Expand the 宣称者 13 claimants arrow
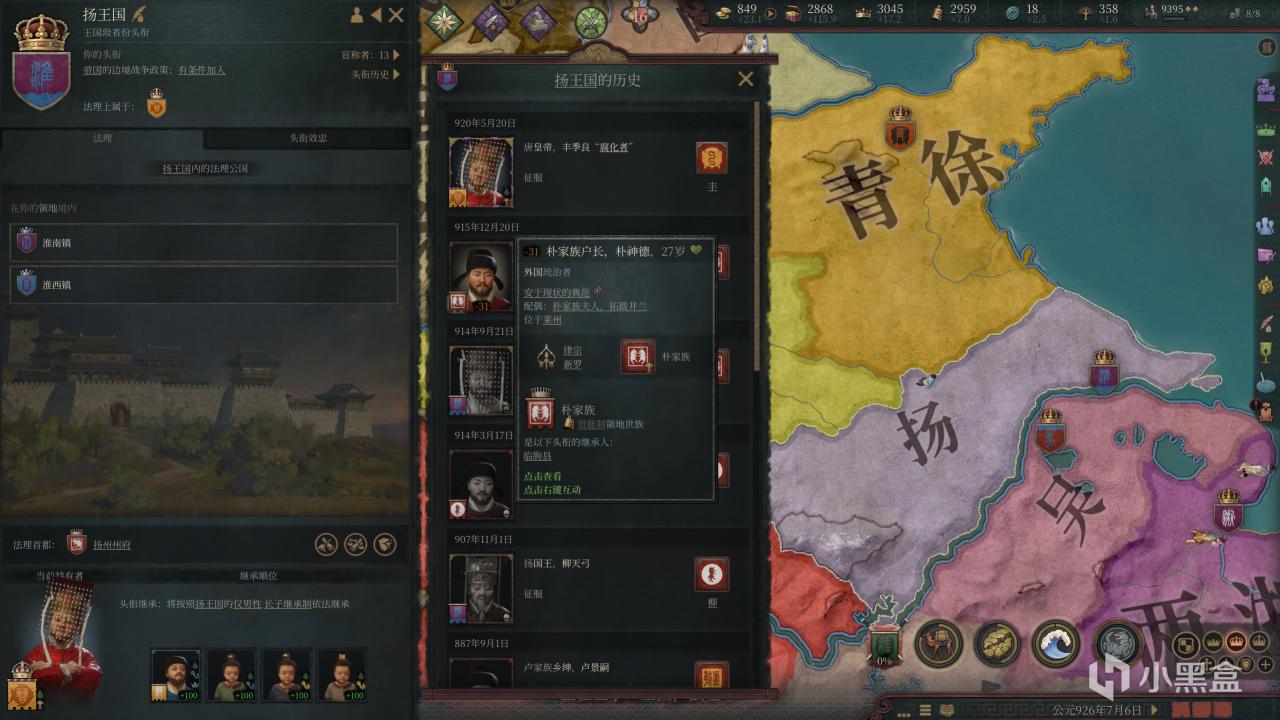 click(397, 55)
